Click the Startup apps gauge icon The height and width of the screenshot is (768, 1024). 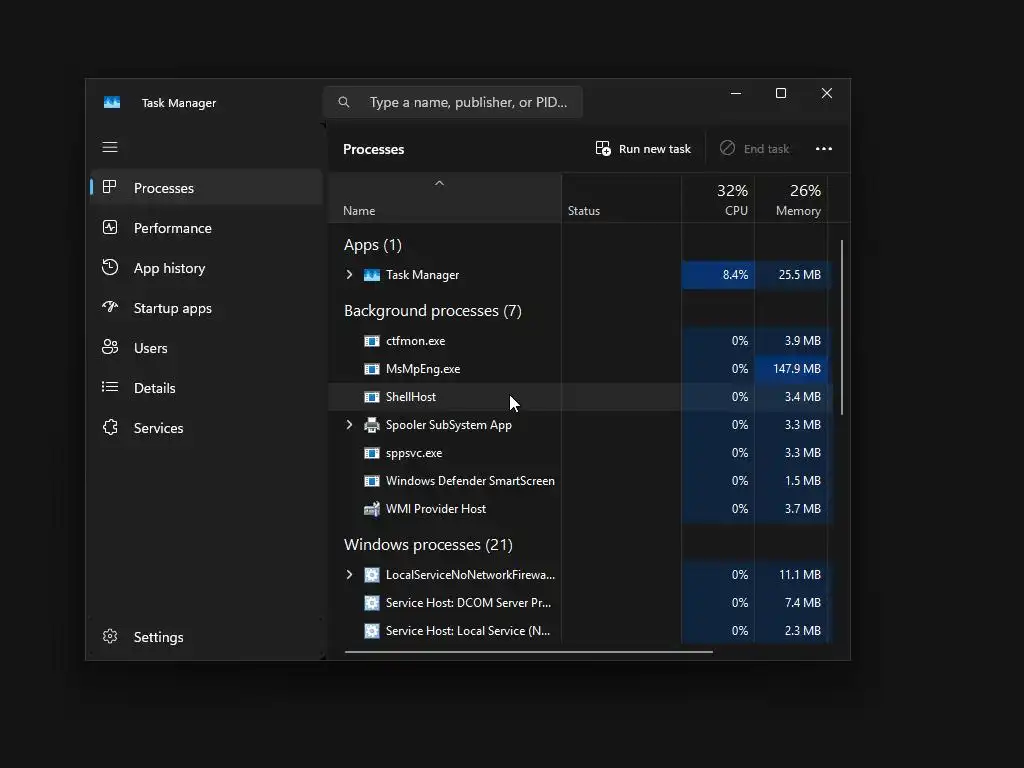pos(110,307)
